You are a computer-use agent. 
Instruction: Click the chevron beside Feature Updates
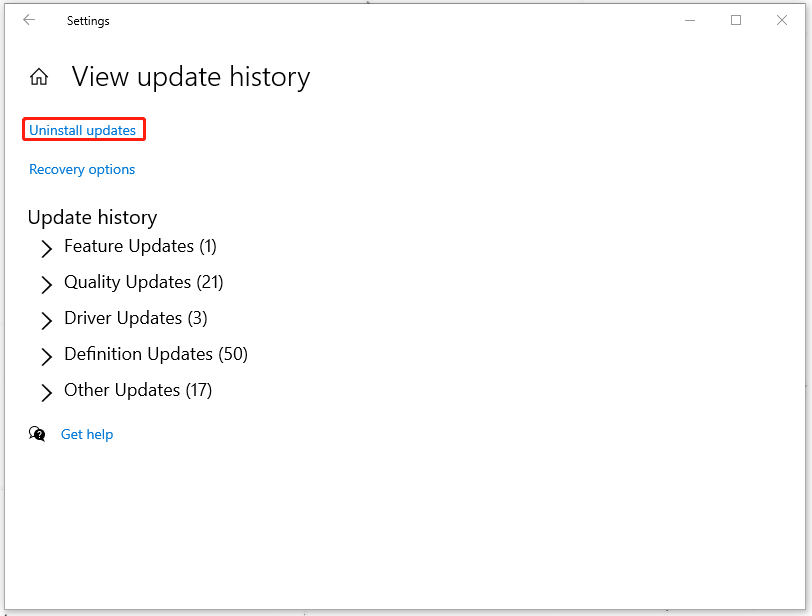[46, 248]
